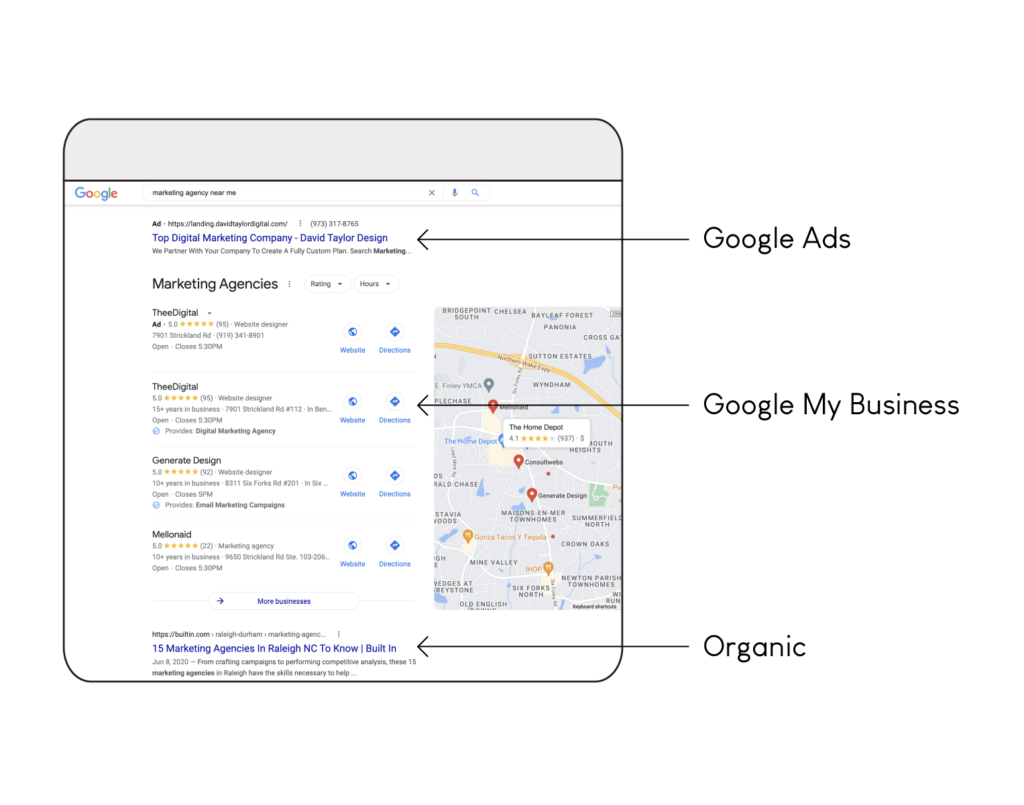Image resolution: width=1024 pixels, height=805 pixels.
Task: Open more options dots next to Marketing Agencies
Action: (x=289, y=284)
